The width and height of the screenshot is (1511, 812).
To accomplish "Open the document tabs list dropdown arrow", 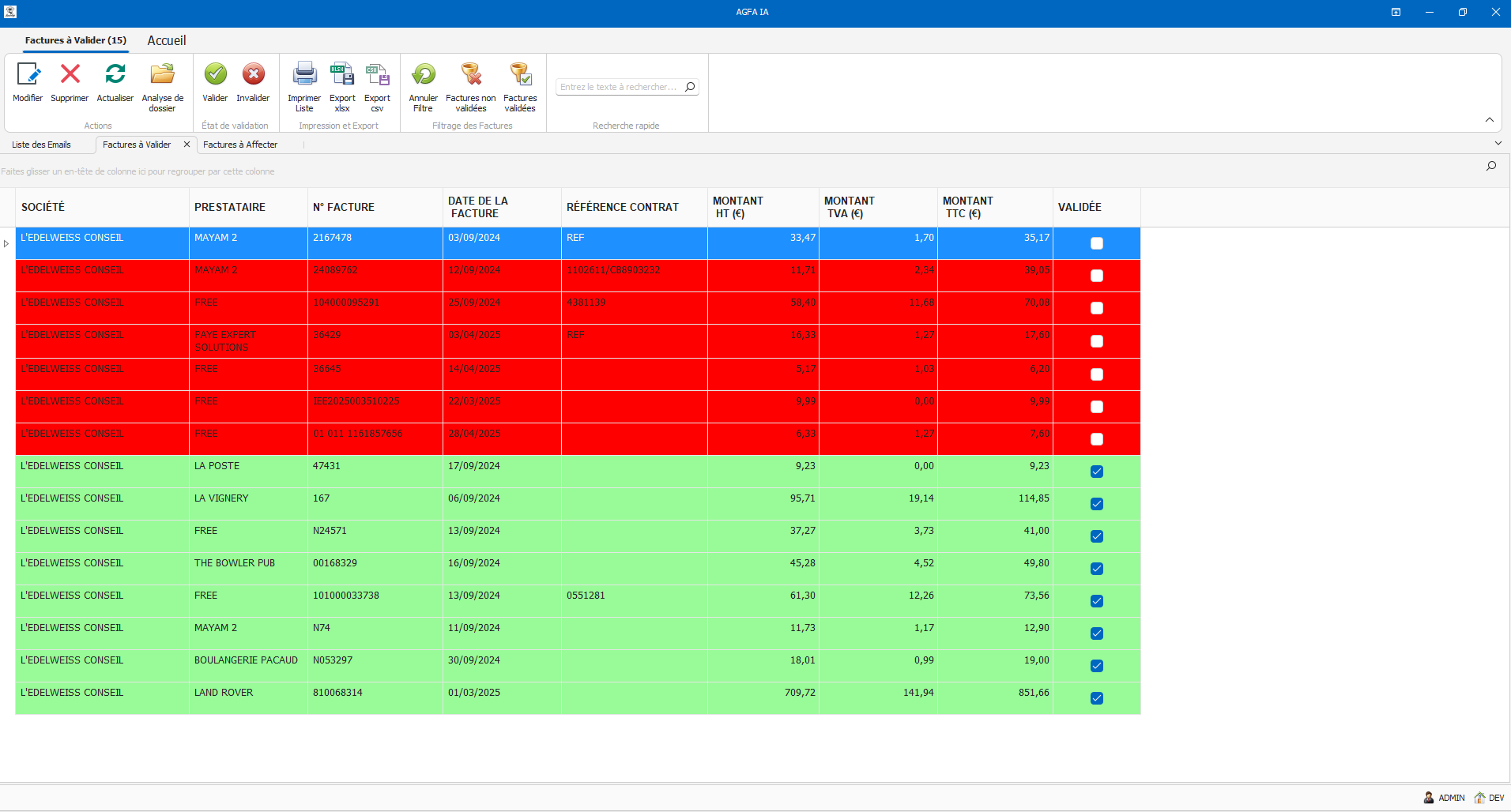I will 1498,144.
